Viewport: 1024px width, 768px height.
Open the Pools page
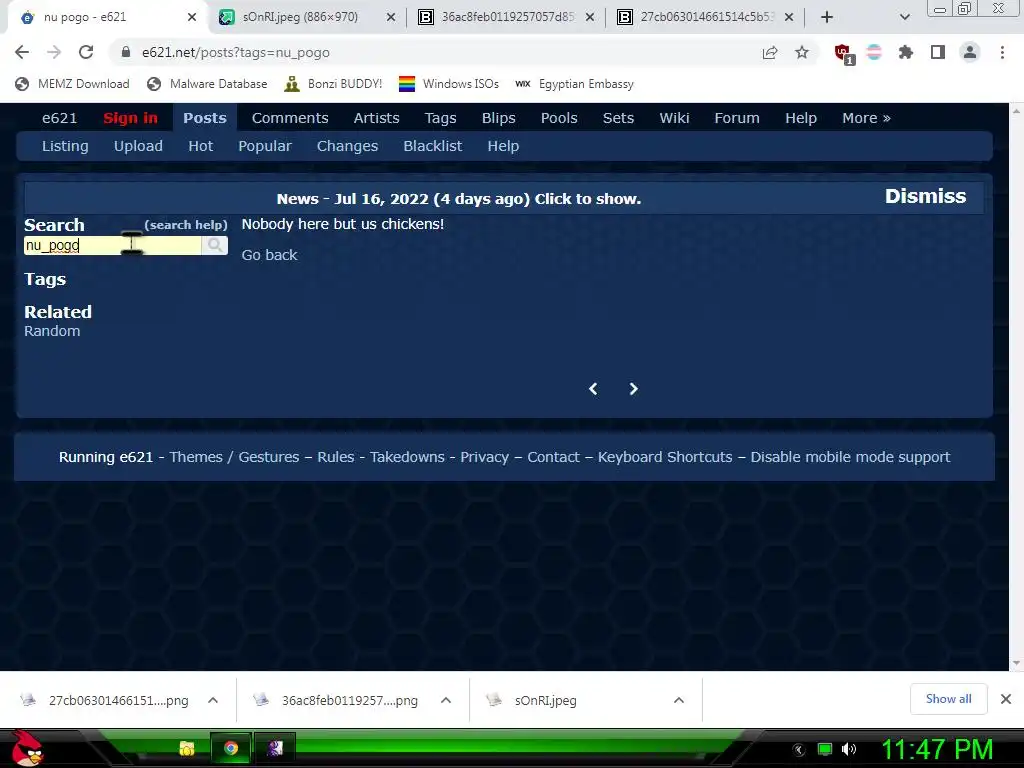pyautogui.click(x=559, y=118)
